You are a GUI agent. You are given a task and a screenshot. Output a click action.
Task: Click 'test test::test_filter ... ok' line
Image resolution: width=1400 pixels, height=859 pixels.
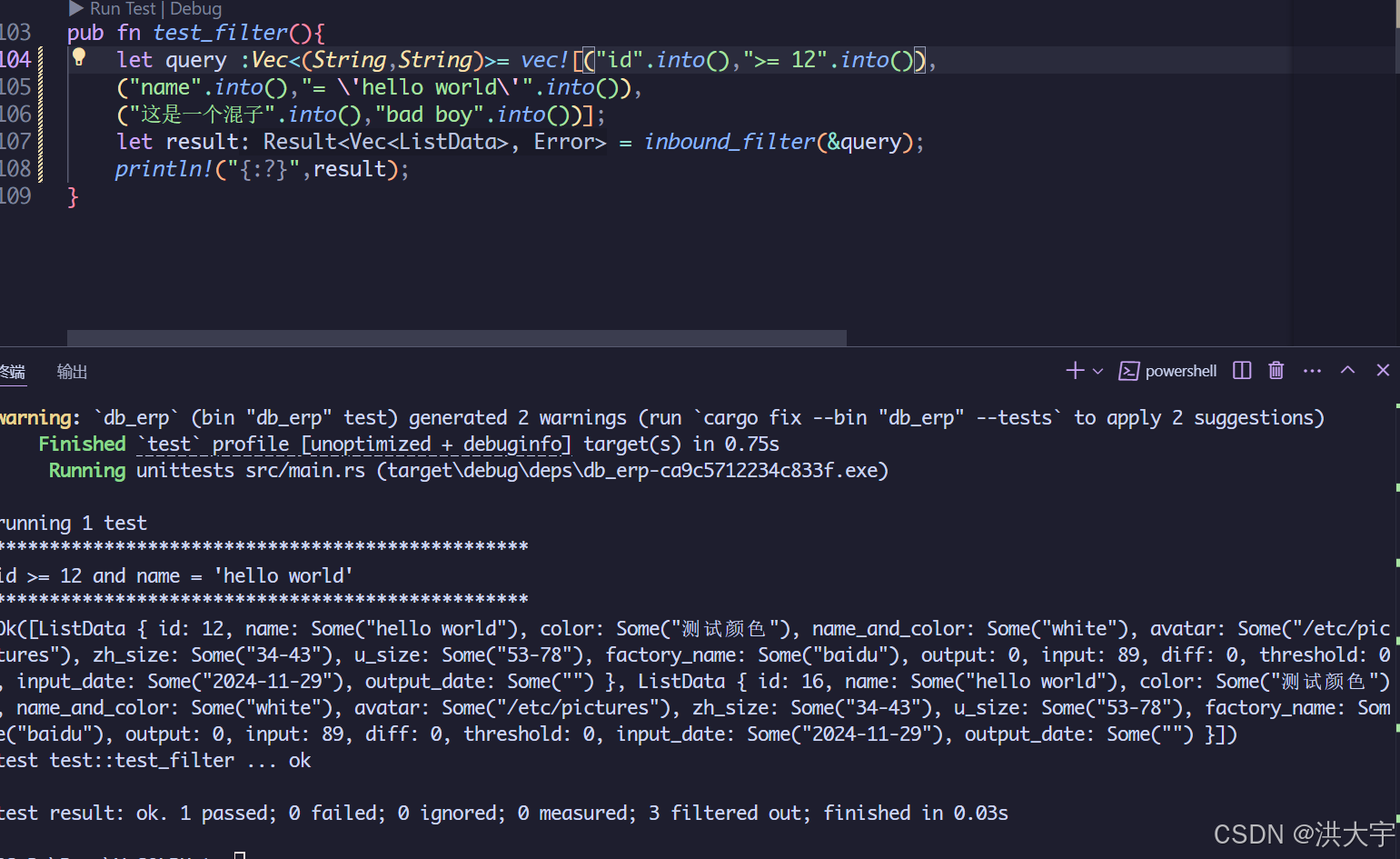tap(155, 760)
